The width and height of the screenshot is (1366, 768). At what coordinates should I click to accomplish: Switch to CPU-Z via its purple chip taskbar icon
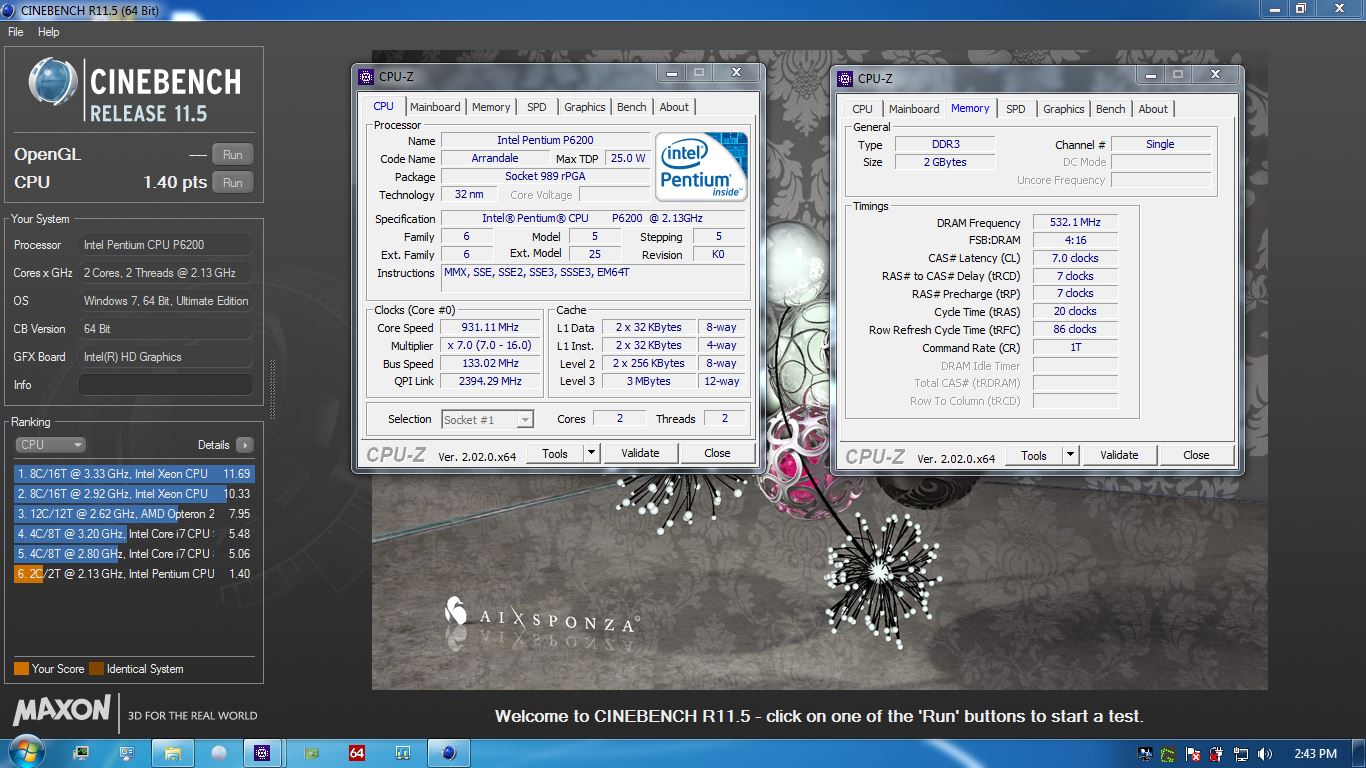[263, 753]
